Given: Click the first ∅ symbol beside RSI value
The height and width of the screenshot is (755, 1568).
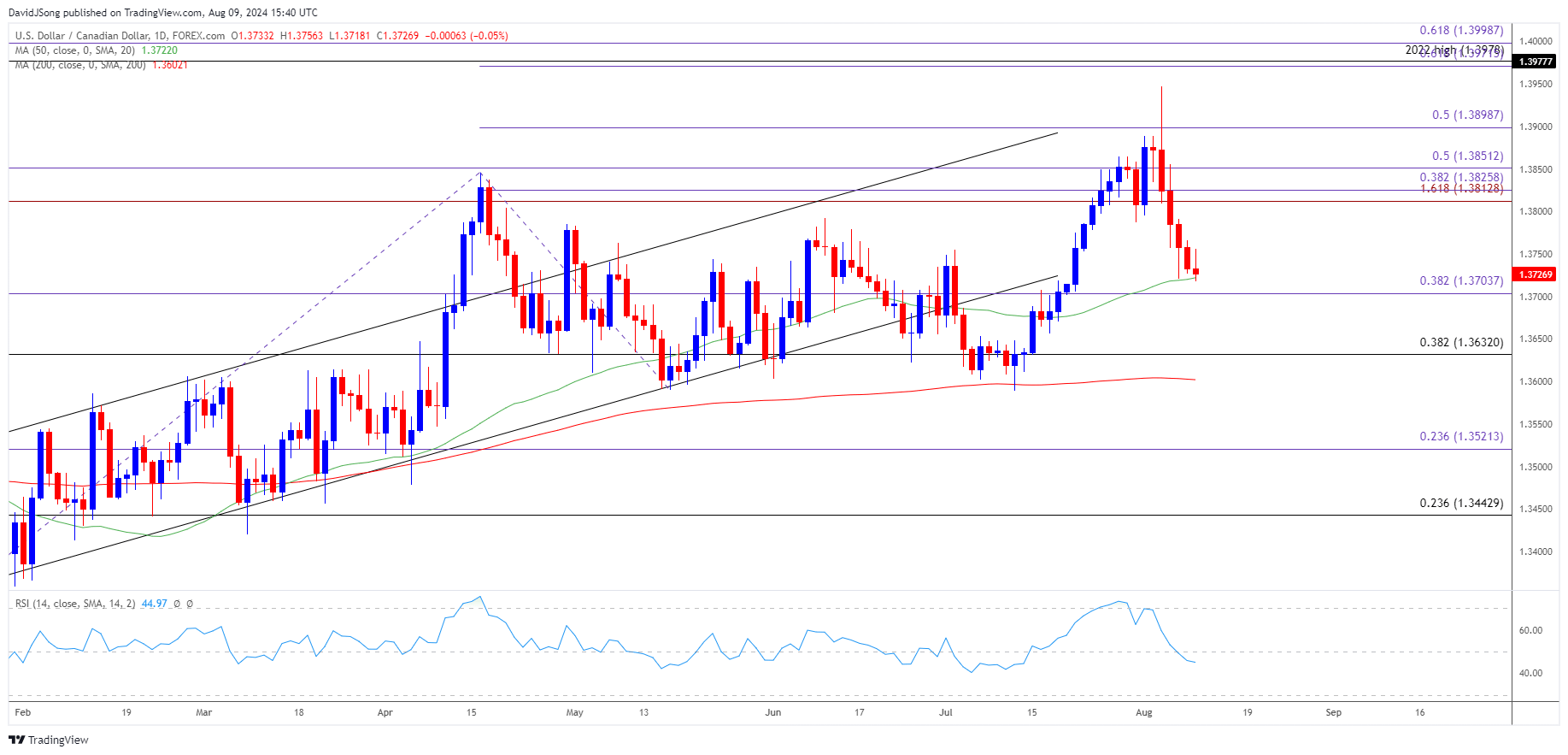Looking at the screenshot, I should tap(177, 604).
